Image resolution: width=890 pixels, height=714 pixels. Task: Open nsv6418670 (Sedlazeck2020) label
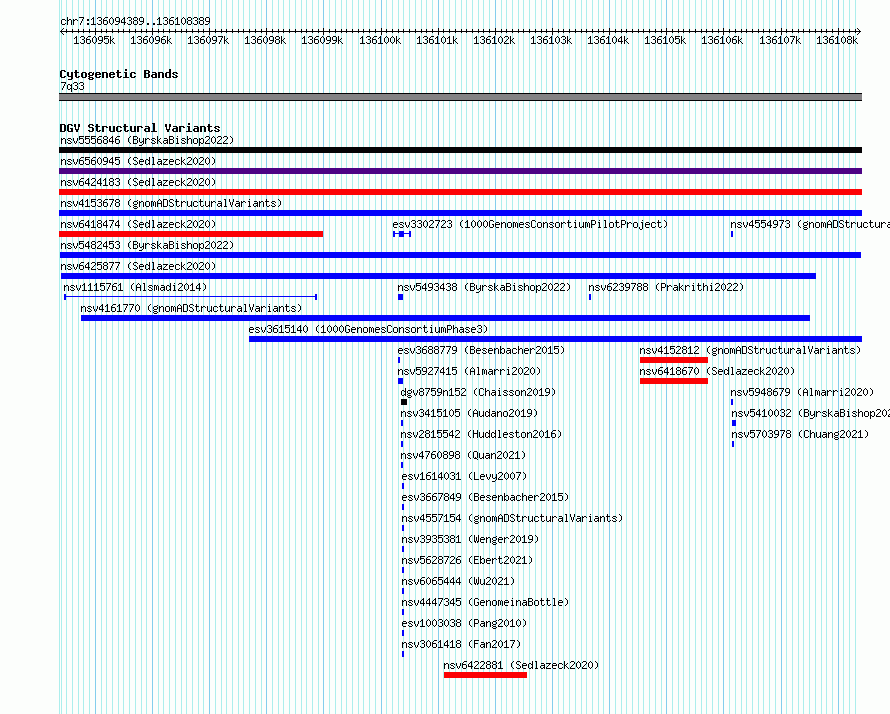[x=717, y=371]
